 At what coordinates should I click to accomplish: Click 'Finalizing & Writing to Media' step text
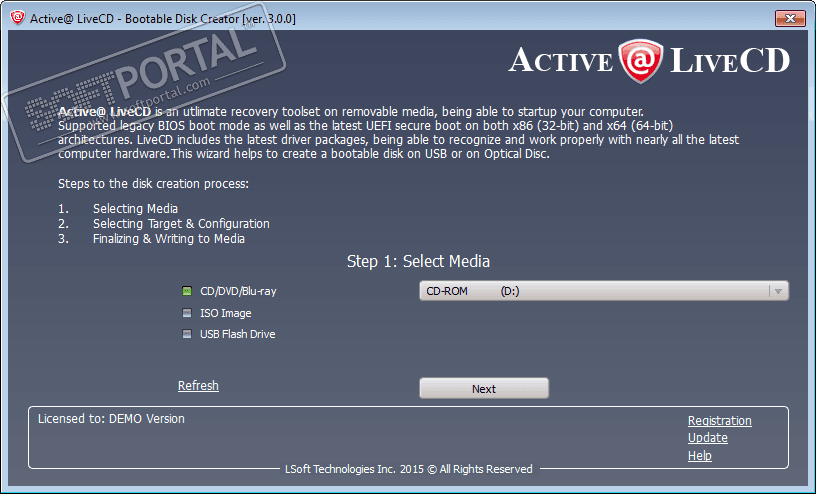point(169,239)
